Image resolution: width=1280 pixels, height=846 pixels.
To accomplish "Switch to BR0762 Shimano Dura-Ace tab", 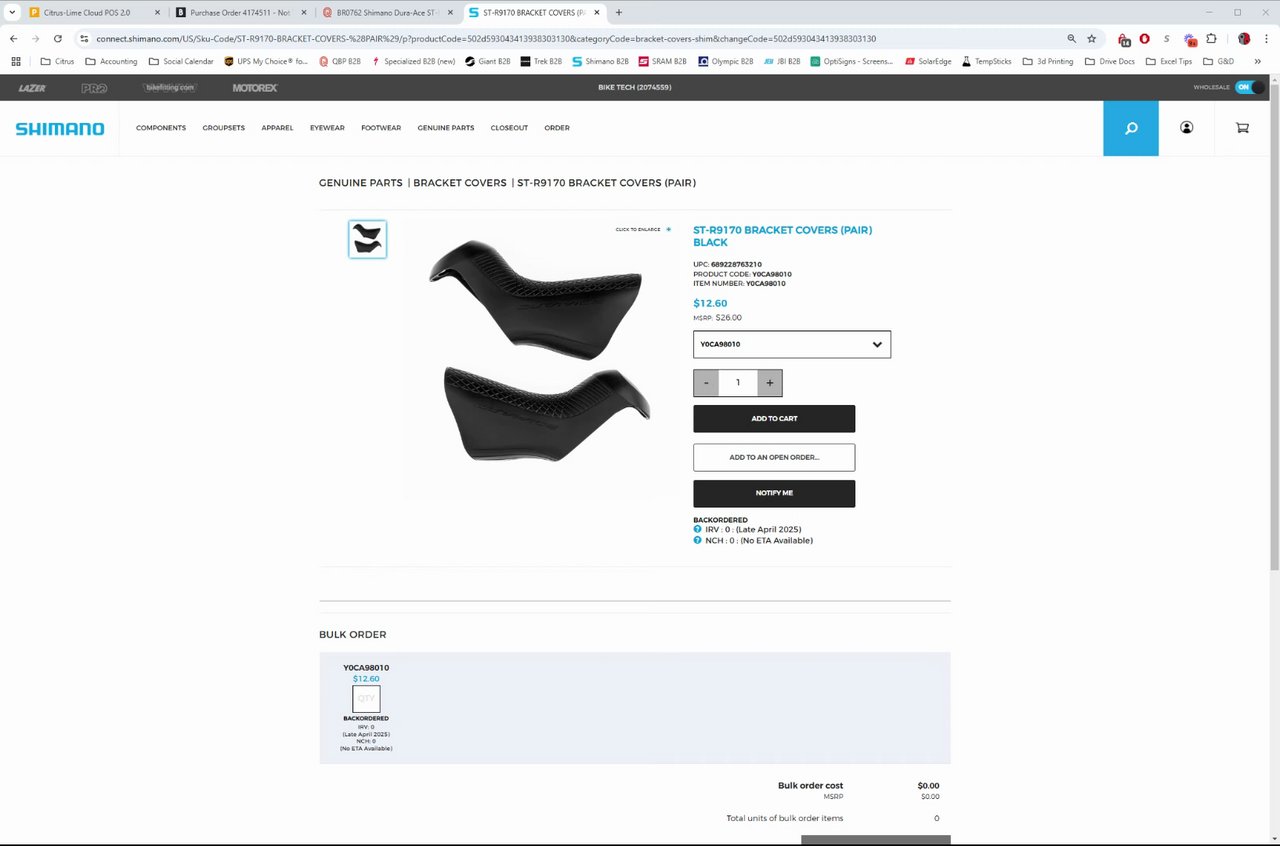I will pyautogui.click(x=388, y=12).
